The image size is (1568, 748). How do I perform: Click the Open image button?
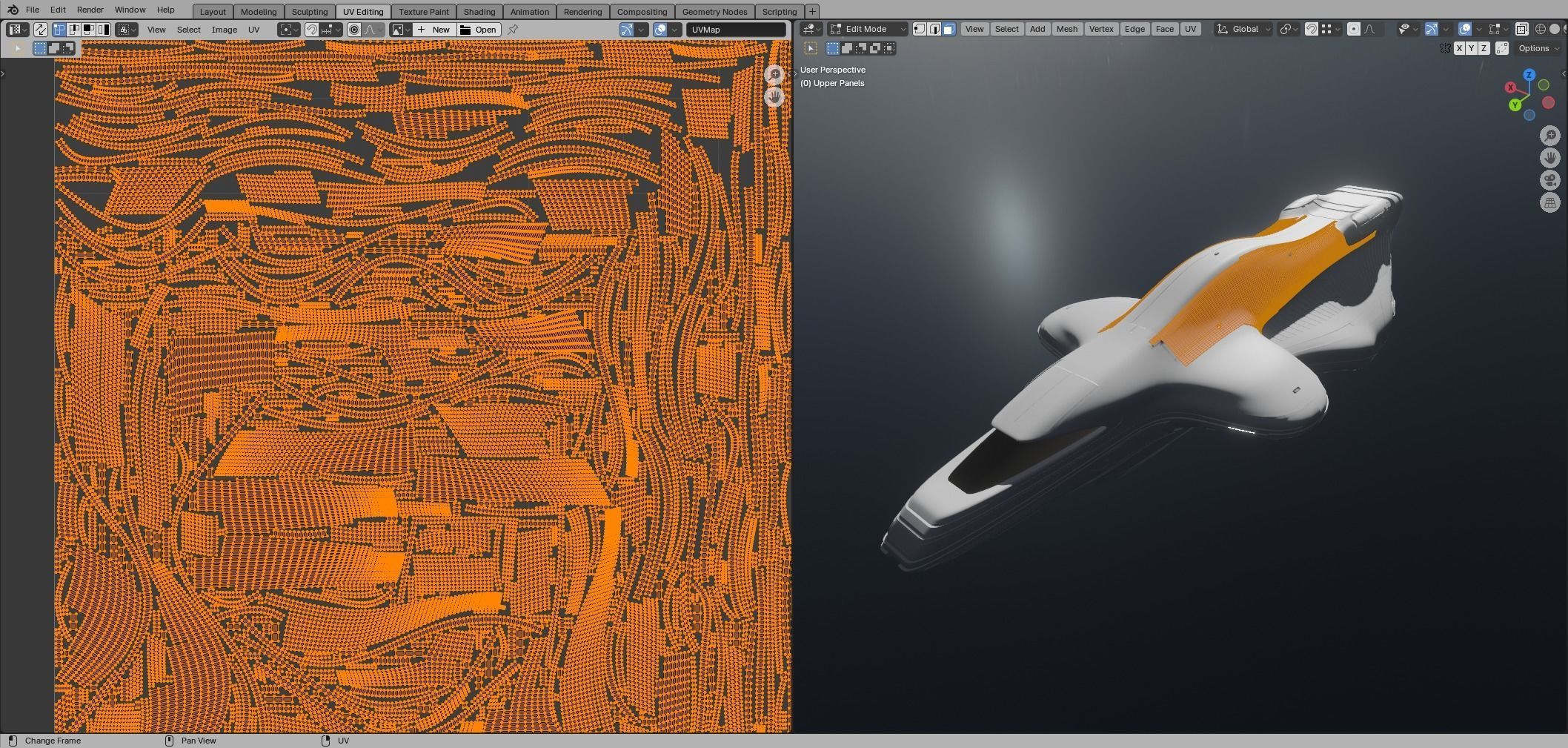(479, 30)
